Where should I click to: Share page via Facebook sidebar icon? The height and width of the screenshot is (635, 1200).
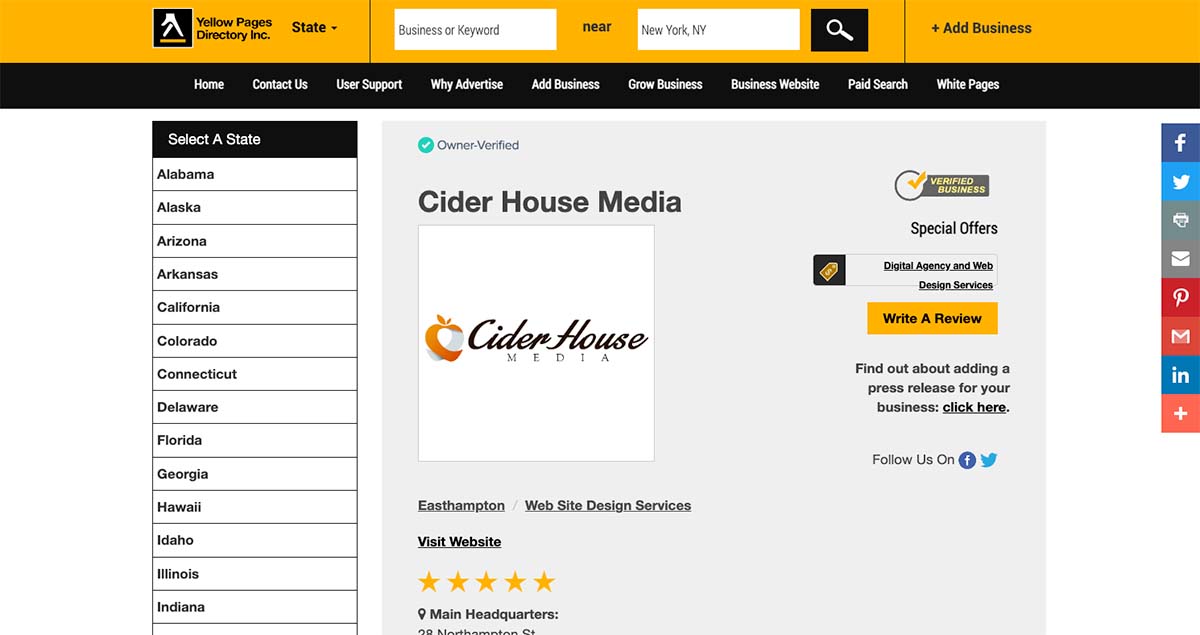click(x=1180, y=143)
